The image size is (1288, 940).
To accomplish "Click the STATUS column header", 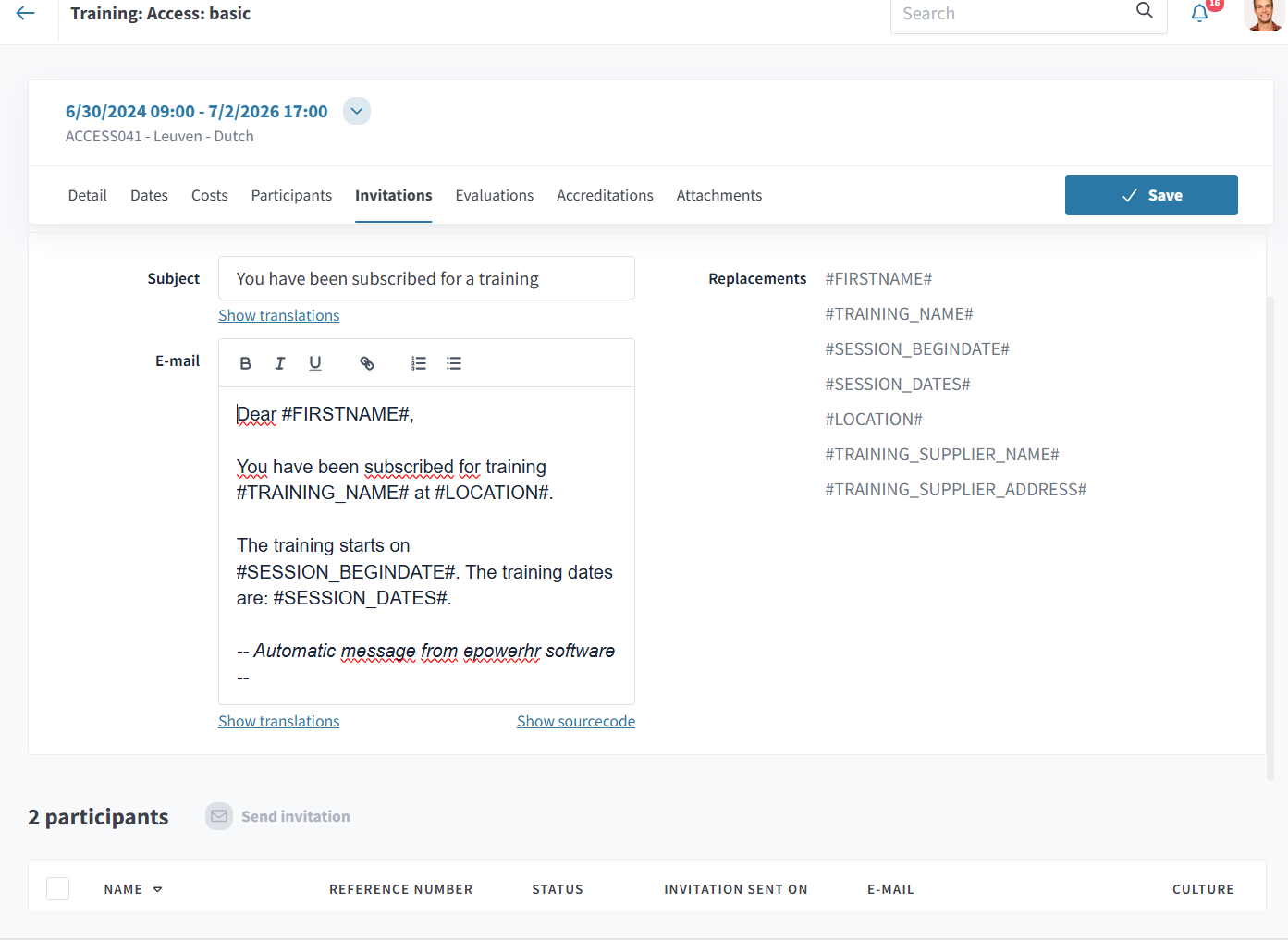I will [558, 889].
